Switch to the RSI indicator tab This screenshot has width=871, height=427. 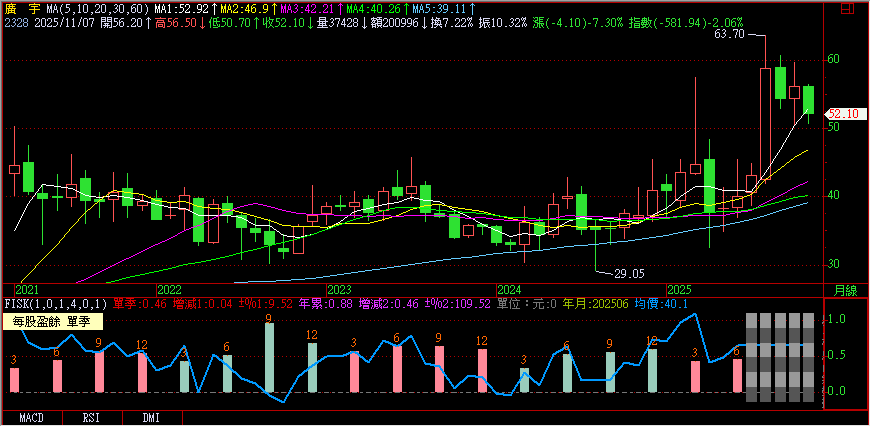tap(91, 416)
